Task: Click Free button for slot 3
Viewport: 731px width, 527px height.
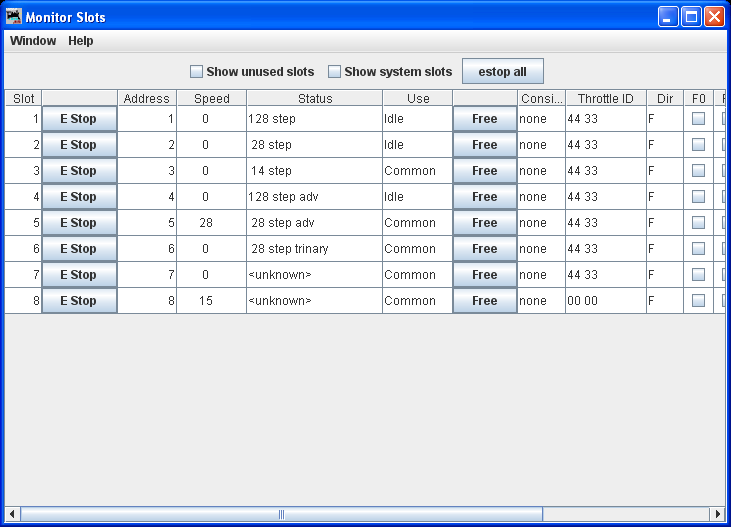Action: coord(485,171)
